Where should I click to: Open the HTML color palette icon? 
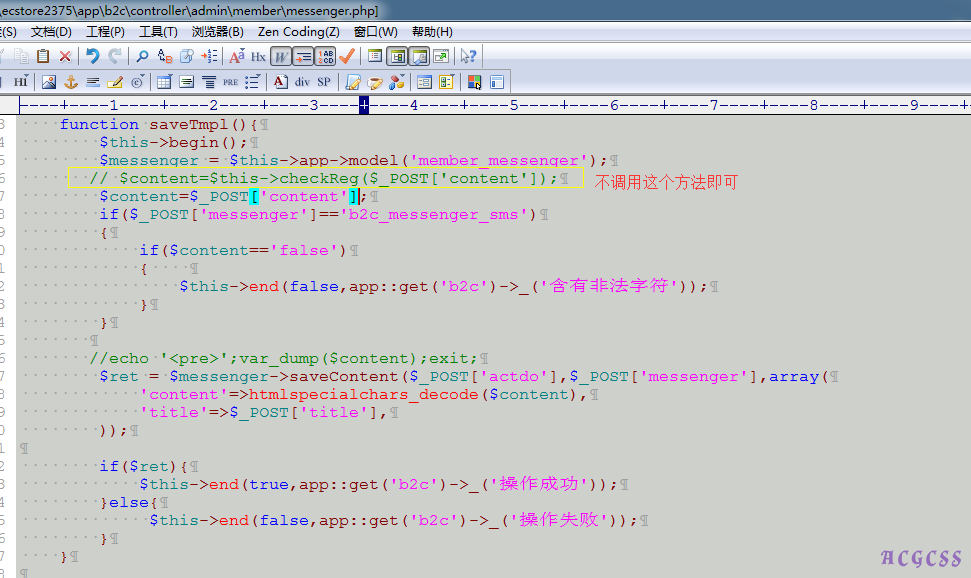(474, 82)
